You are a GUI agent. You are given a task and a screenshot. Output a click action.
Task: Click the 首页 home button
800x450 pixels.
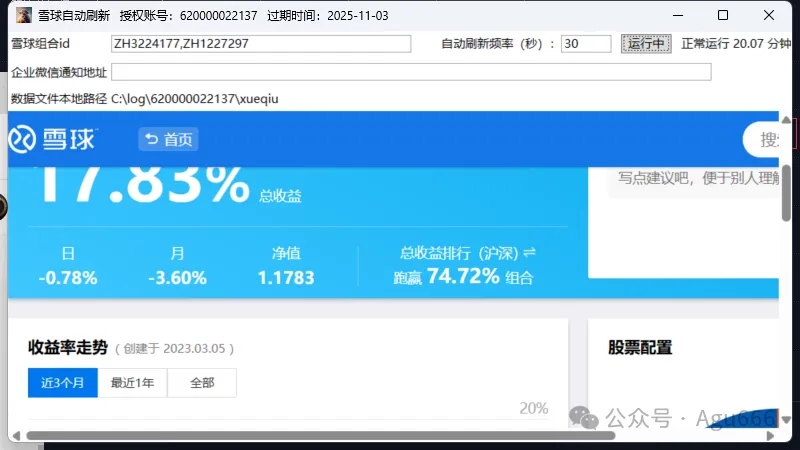pyautogui.click(x=168, y=139)
